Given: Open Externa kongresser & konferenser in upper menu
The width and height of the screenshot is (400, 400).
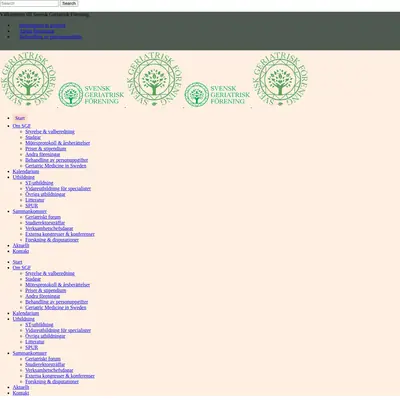Looking at the screenshot, I should 60,234.
